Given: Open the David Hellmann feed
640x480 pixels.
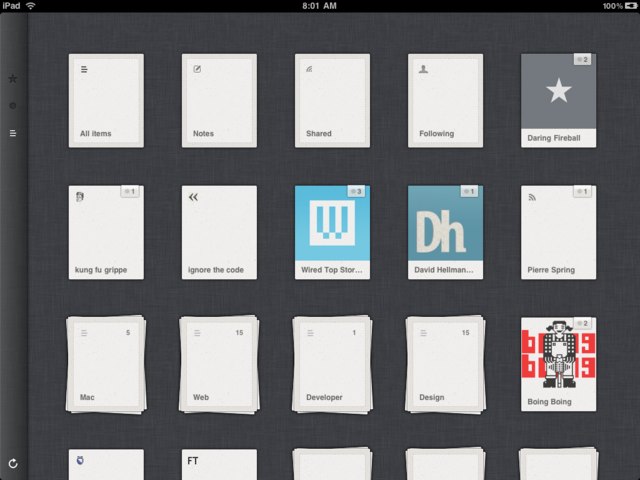Looking at the screenshot, I should click(x=445, y=232).
